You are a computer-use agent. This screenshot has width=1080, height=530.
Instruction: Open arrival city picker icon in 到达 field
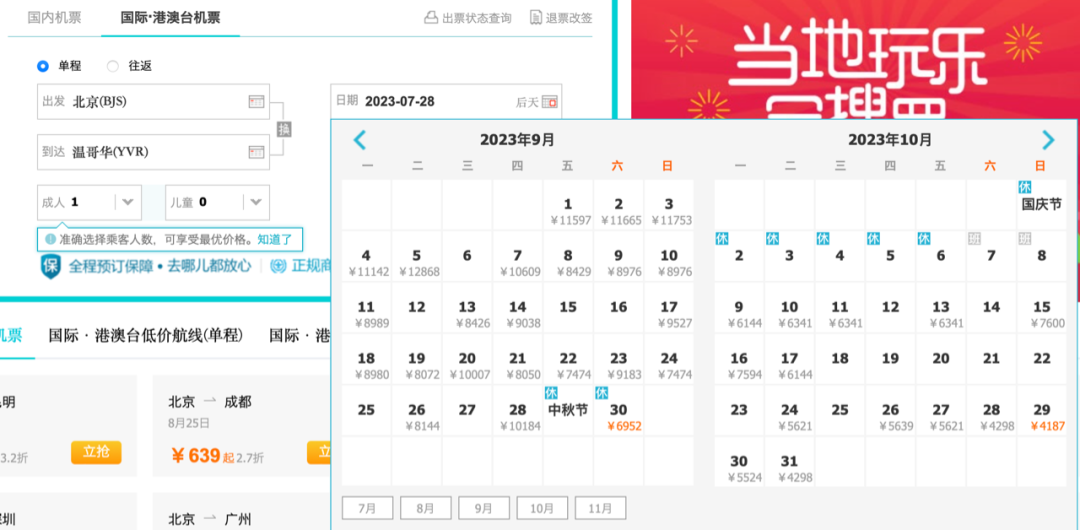[x=256, y=152]
